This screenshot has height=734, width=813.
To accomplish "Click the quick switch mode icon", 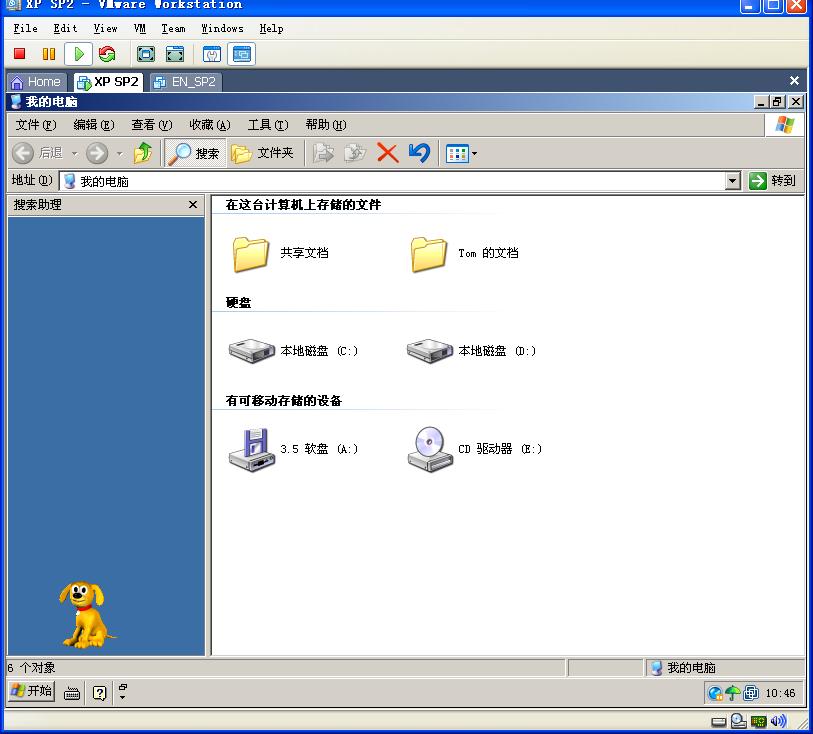I will coord(175,54).
